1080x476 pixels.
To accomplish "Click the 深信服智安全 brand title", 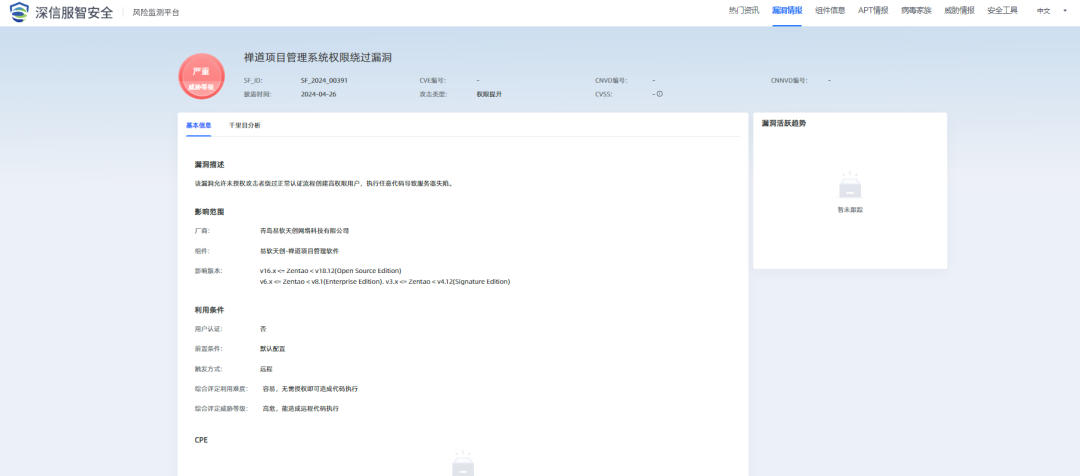I will 74,12.
